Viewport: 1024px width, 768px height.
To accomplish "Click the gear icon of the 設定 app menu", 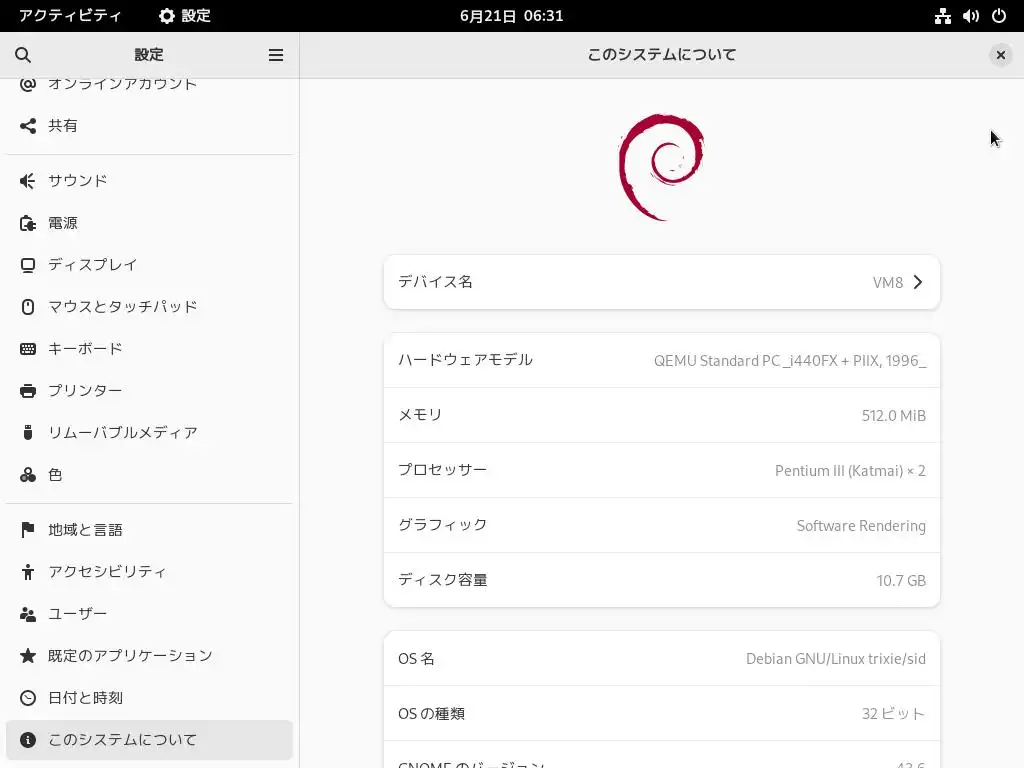I will pyautogui.click(x=167, y=16).
